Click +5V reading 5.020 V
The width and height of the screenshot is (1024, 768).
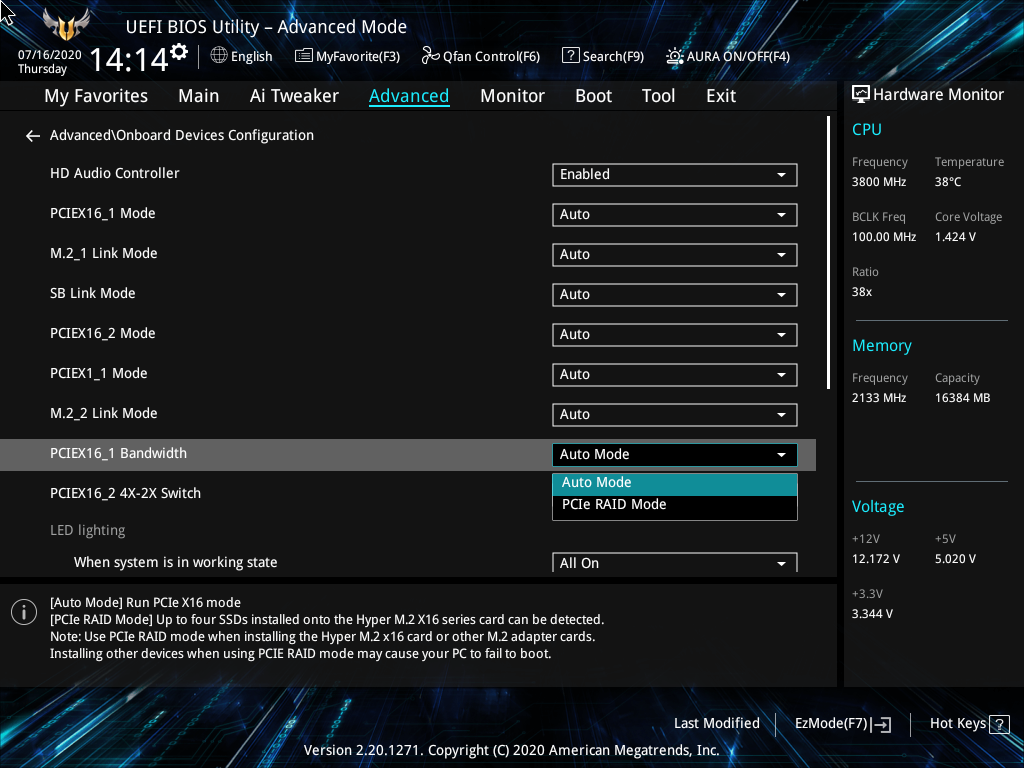click(955, 559)
